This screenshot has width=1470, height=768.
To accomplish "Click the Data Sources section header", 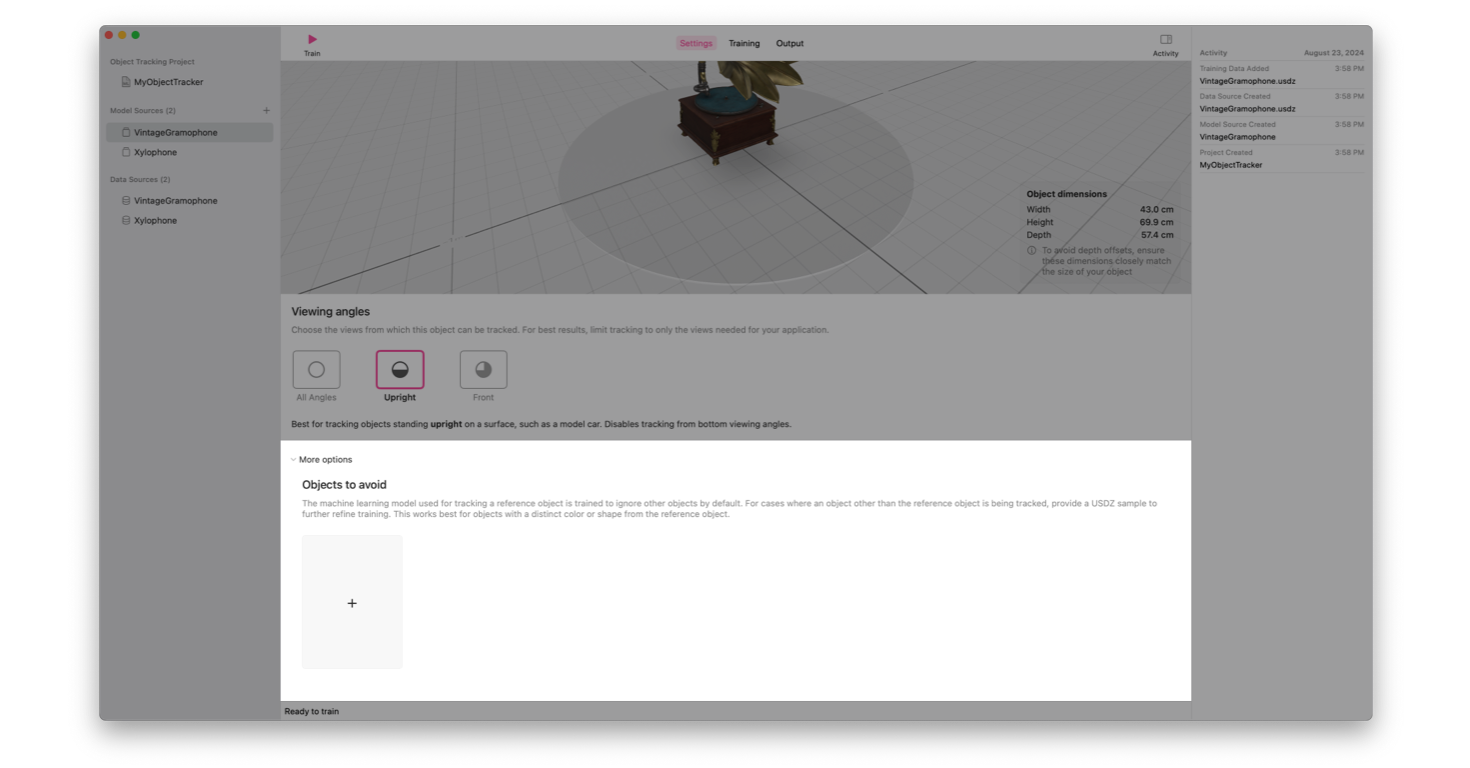I will coord(140,180).
